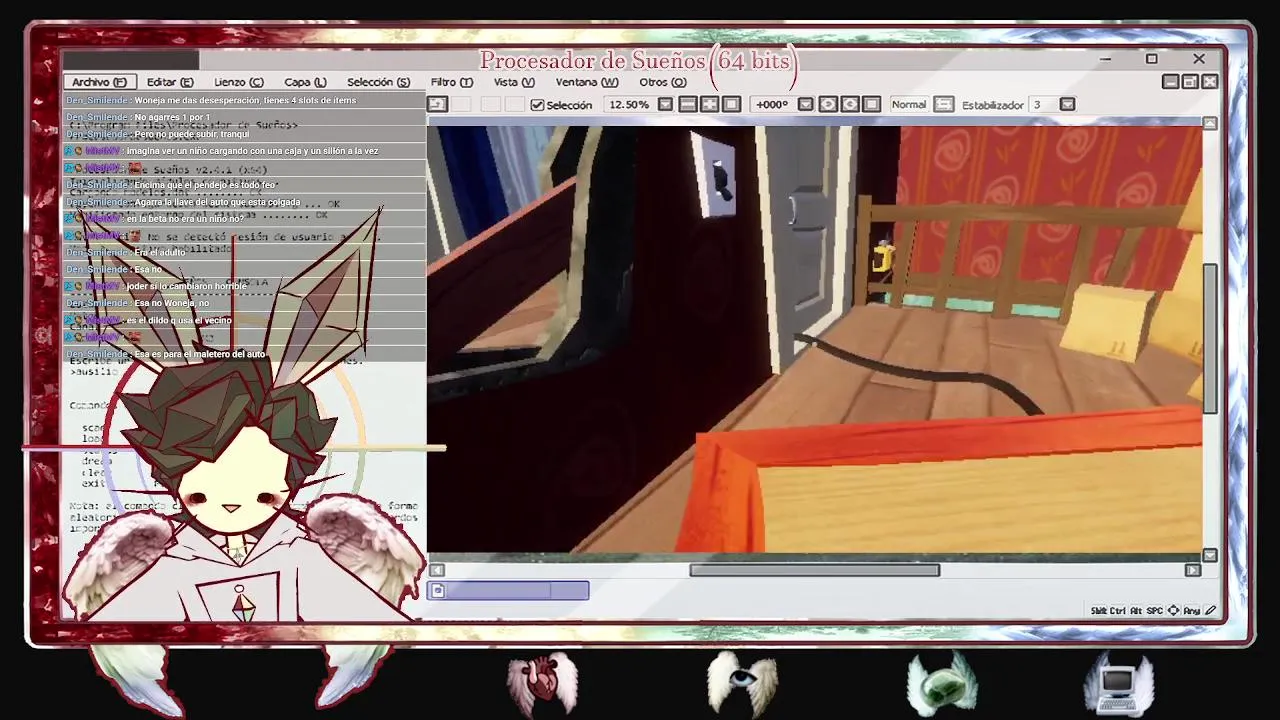This screenshot has height=720, width=1280.
Task: Click the zoom out minus icon
Action: 688,104
